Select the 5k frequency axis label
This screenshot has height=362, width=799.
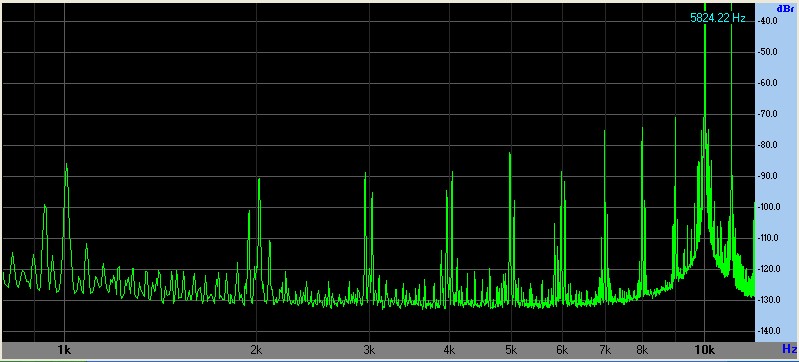(x=511, y=350)
